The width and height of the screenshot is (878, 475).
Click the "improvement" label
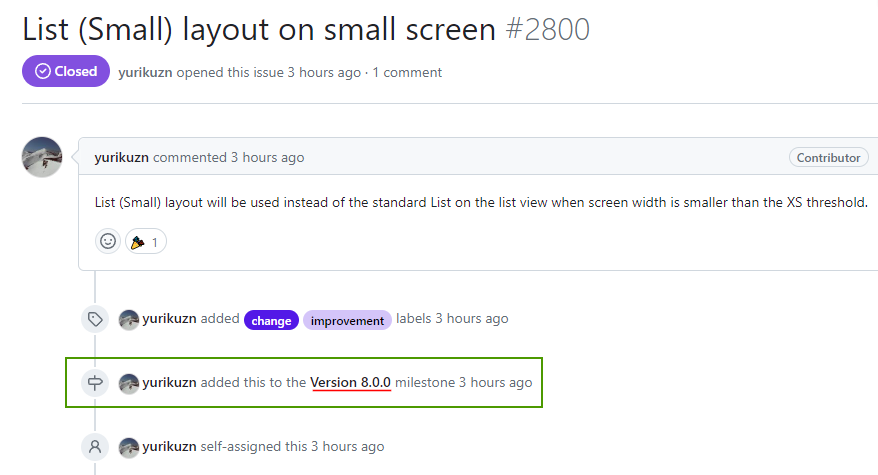[x=347, y=320]
